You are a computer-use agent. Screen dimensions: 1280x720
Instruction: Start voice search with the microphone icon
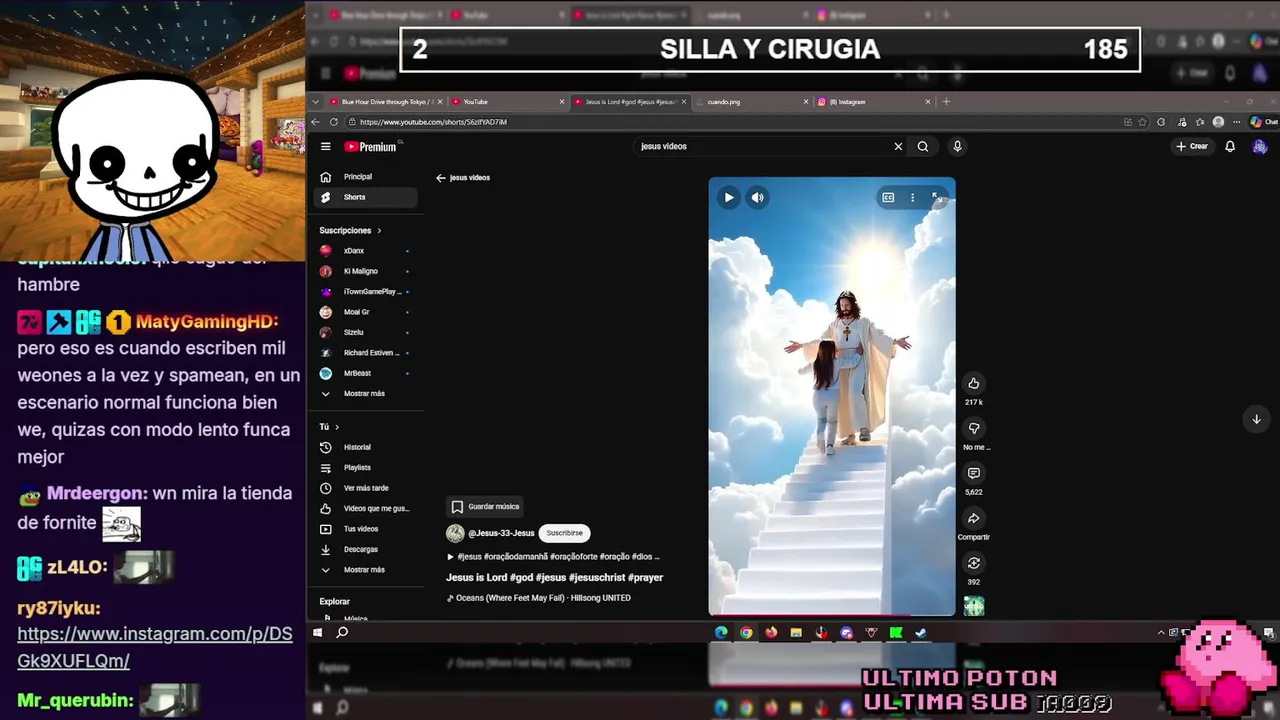coord(957,146)
